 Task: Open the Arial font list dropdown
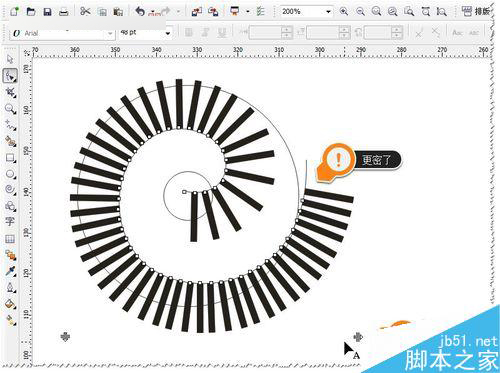[110, 33]
